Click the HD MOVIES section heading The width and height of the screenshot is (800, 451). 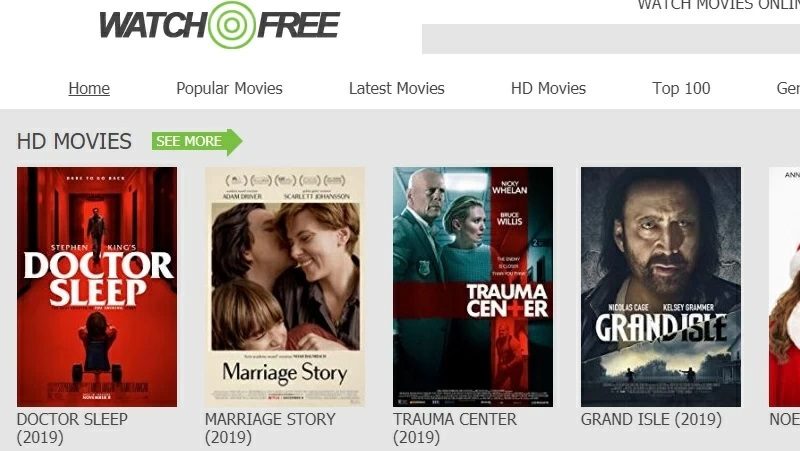point(74,141)
